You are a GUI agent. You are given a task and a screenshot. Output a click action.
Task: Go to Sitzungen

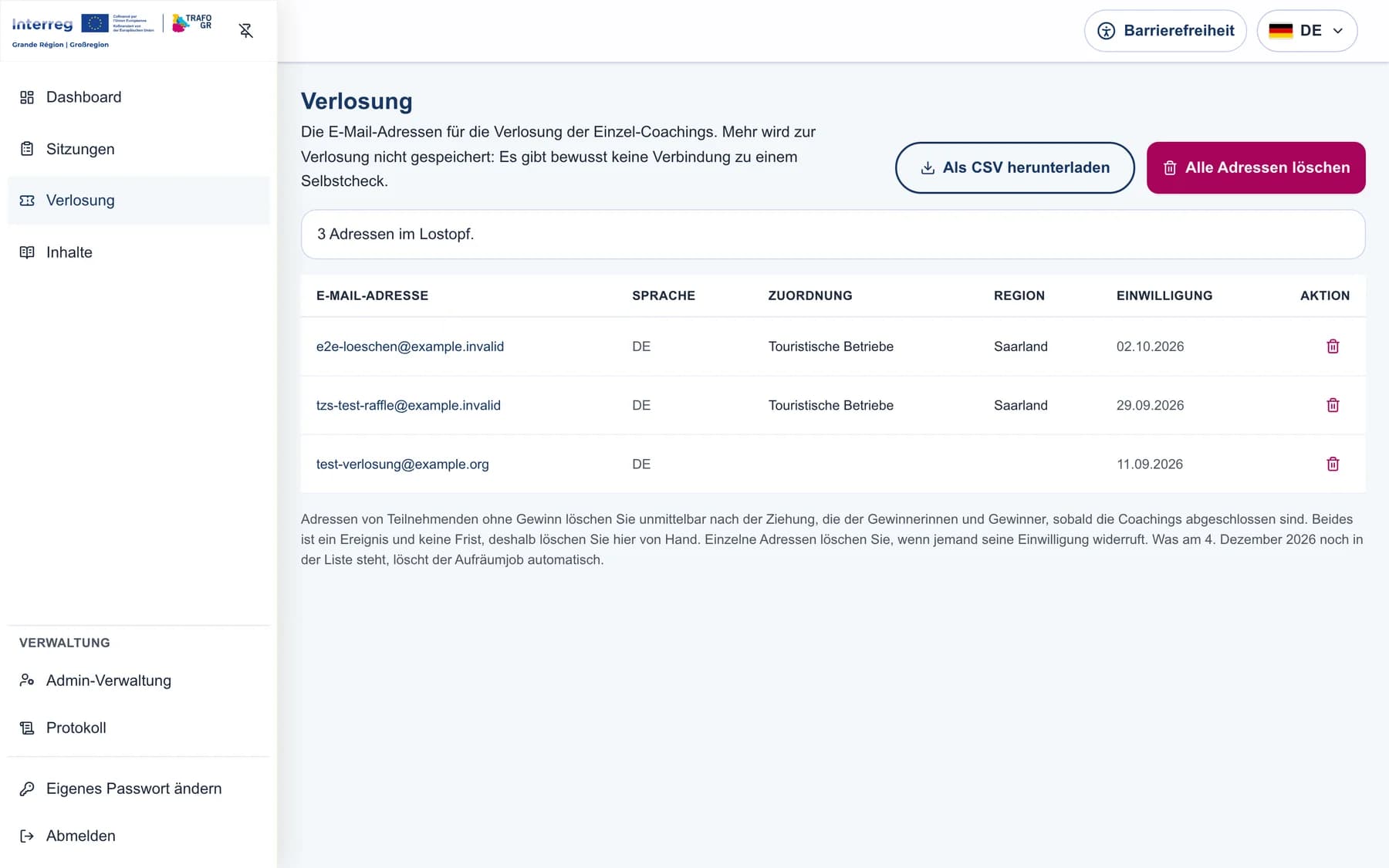[x=139, y=149]
